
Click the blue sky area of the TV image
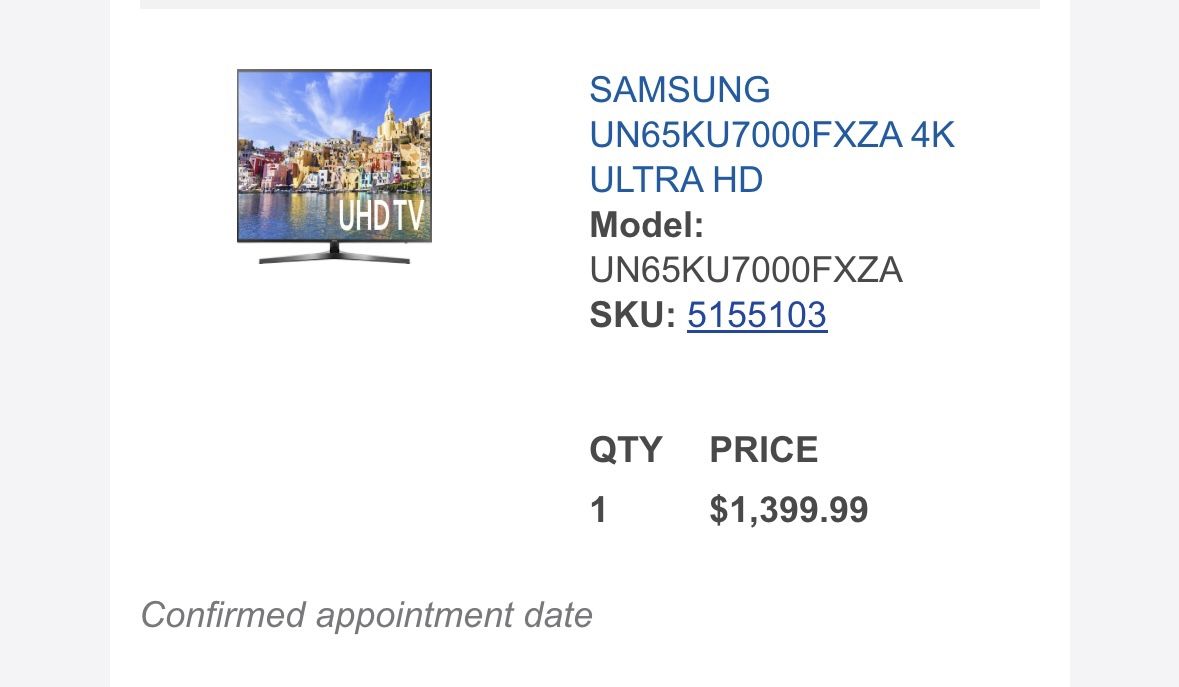pos(300,100)
